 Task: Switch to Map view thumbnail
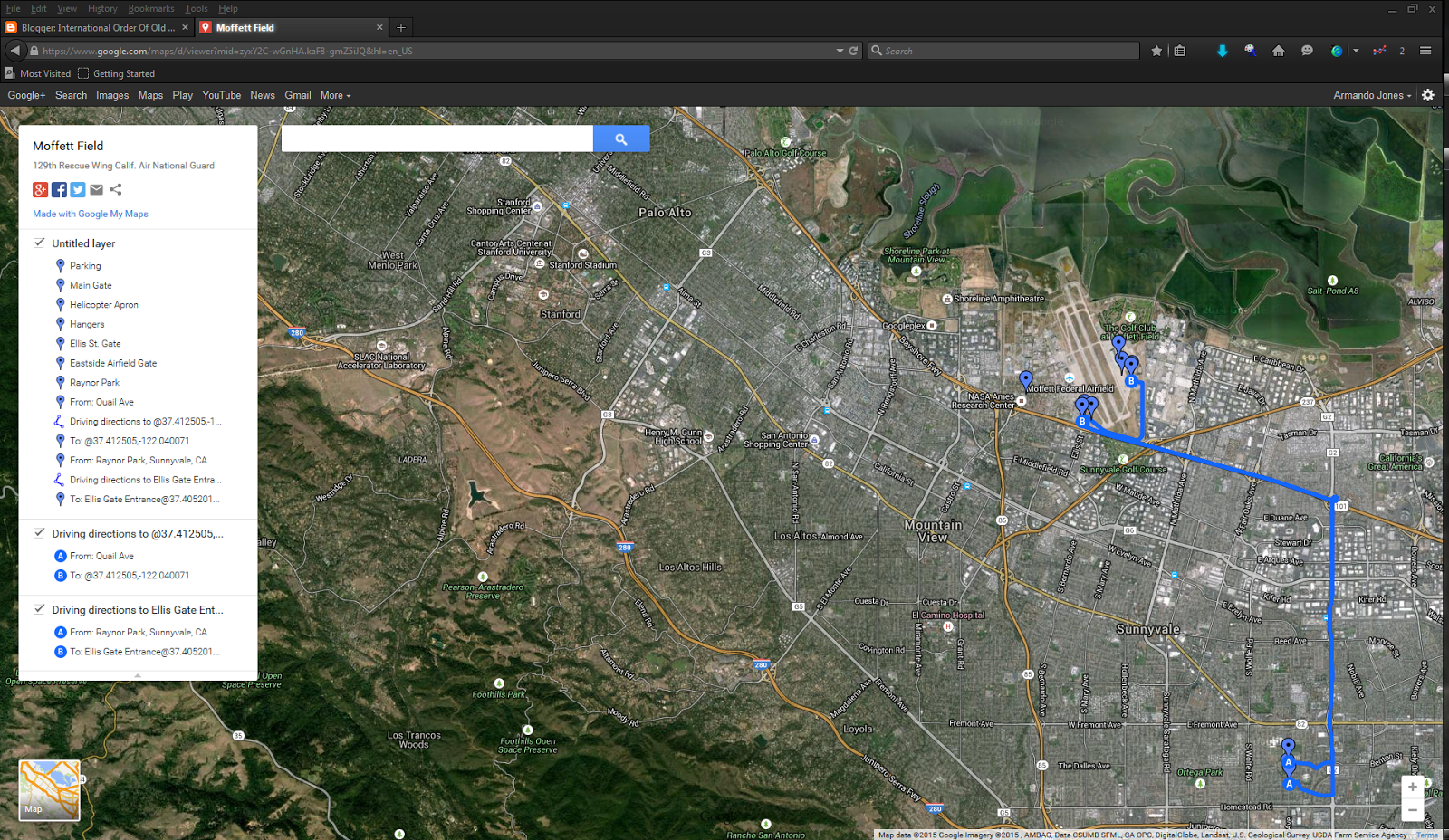50,790
